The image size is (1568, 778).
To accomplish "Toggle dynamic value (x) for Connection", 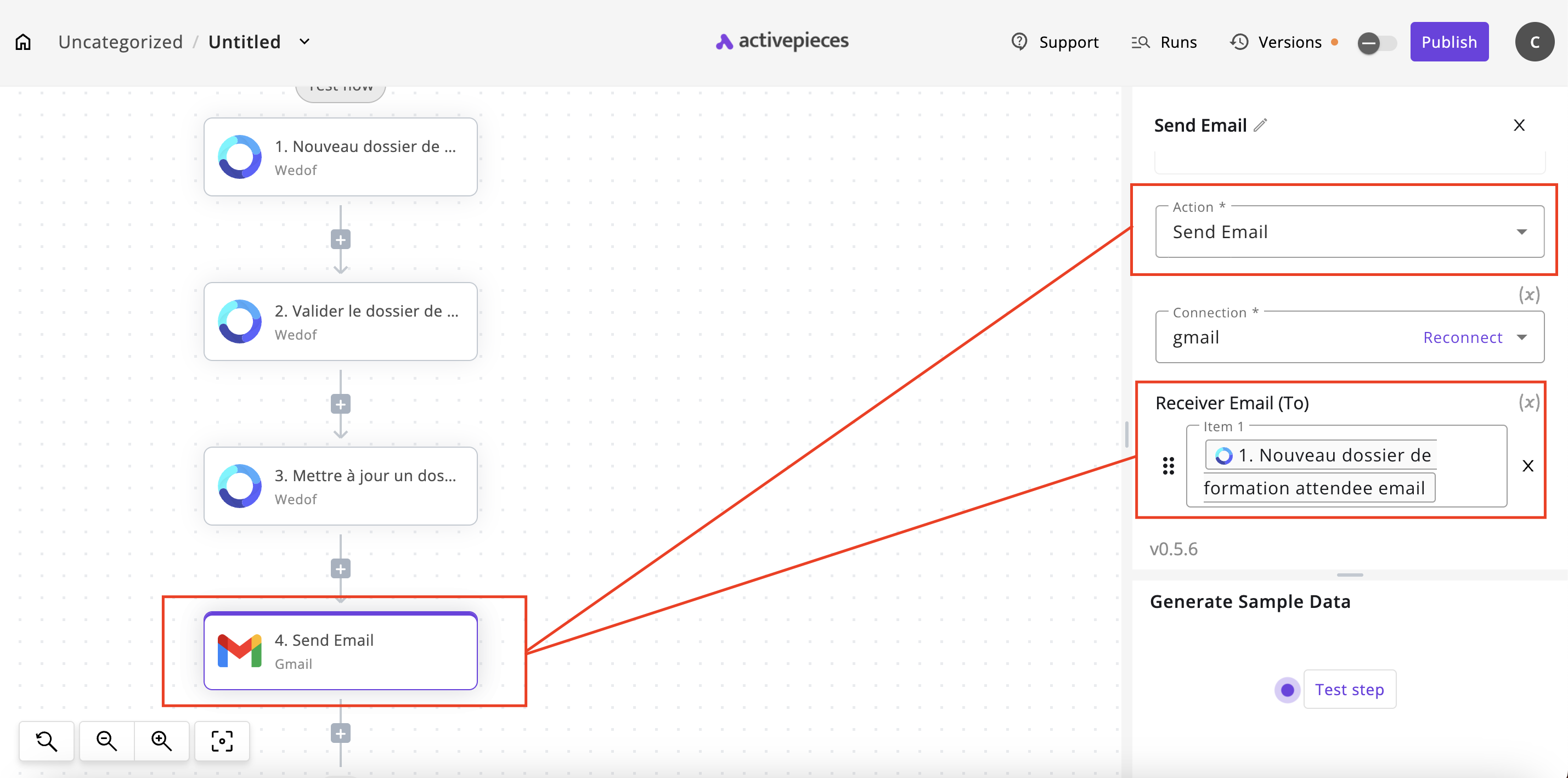I will 1528,295.
